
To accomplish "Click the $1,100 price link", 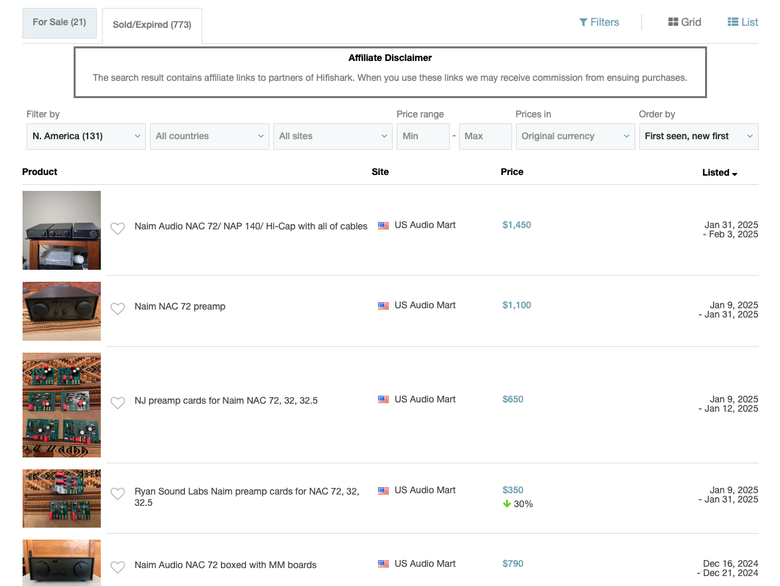I will 516,305.
